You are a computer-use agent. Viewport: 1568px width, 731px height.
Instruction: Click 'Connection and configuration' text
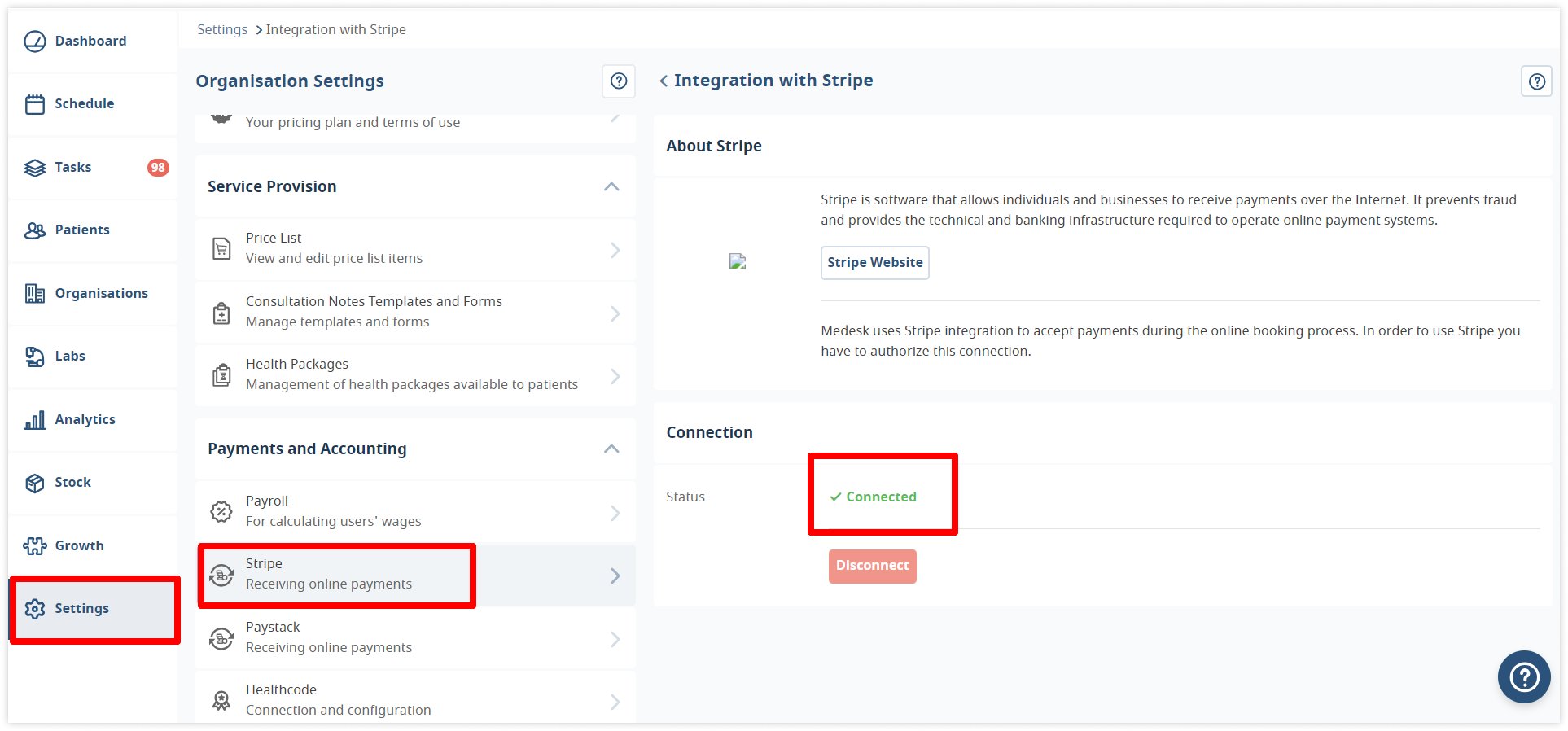(x=339, y=710)
